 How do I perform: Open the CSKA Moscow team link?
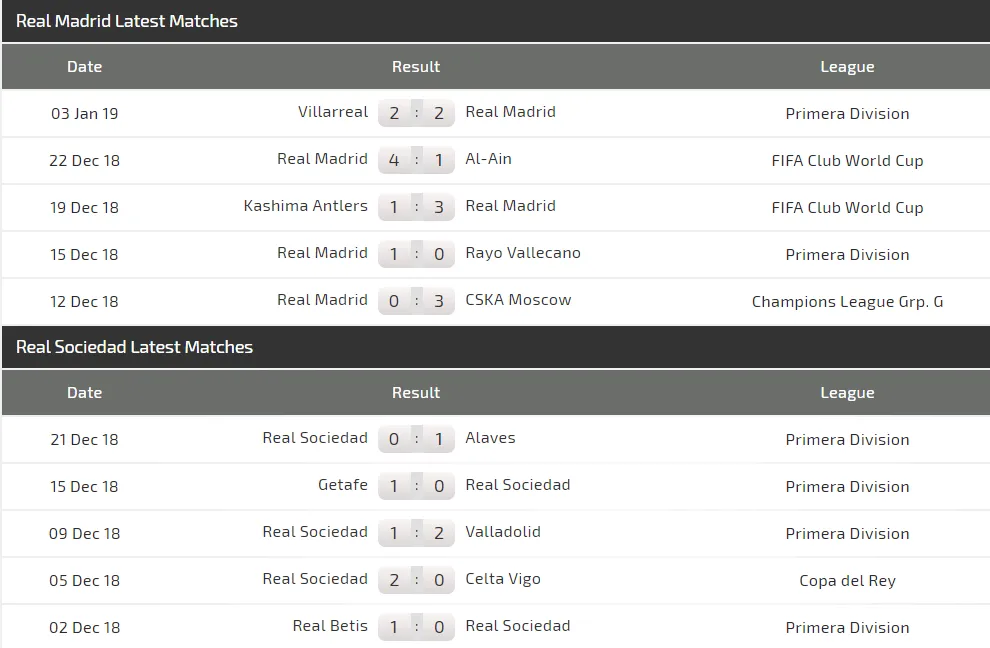[518, 300]
